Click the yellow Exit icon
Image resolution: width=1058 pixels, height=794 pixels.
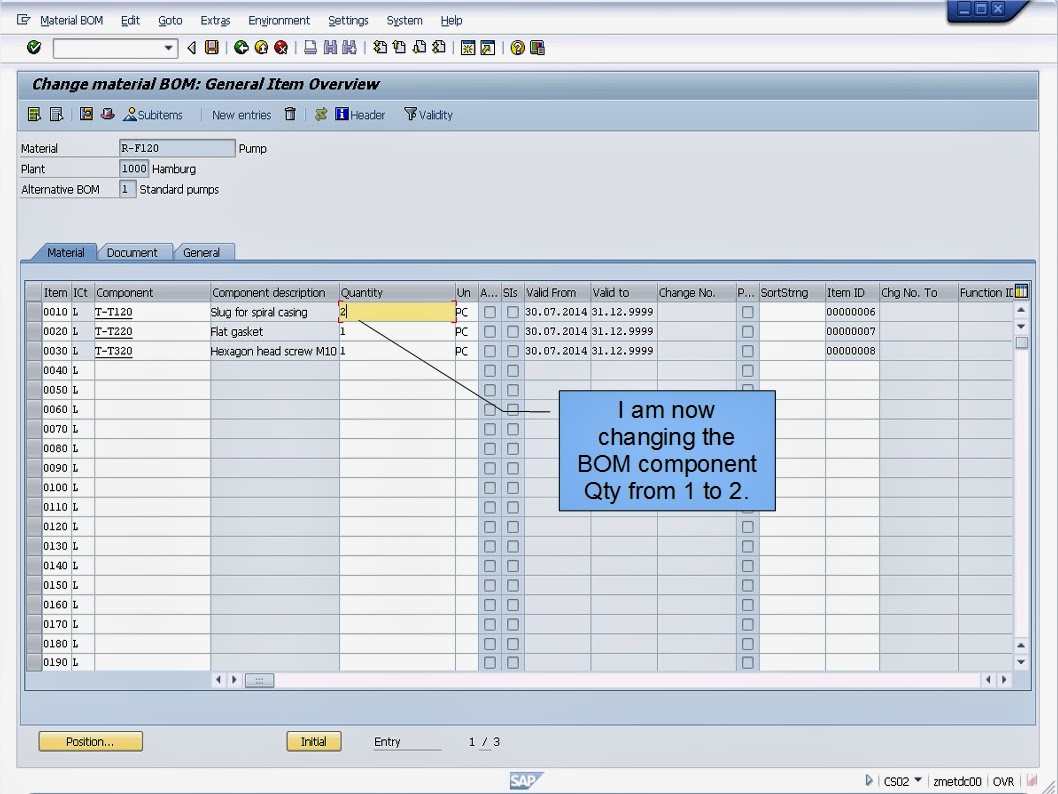(261, 47)
